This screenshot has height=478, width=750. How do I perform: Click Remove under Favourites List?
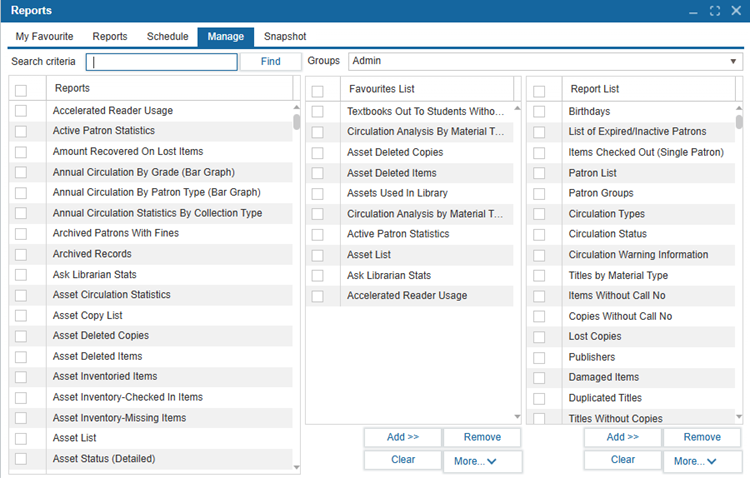(x=482, y=437)
